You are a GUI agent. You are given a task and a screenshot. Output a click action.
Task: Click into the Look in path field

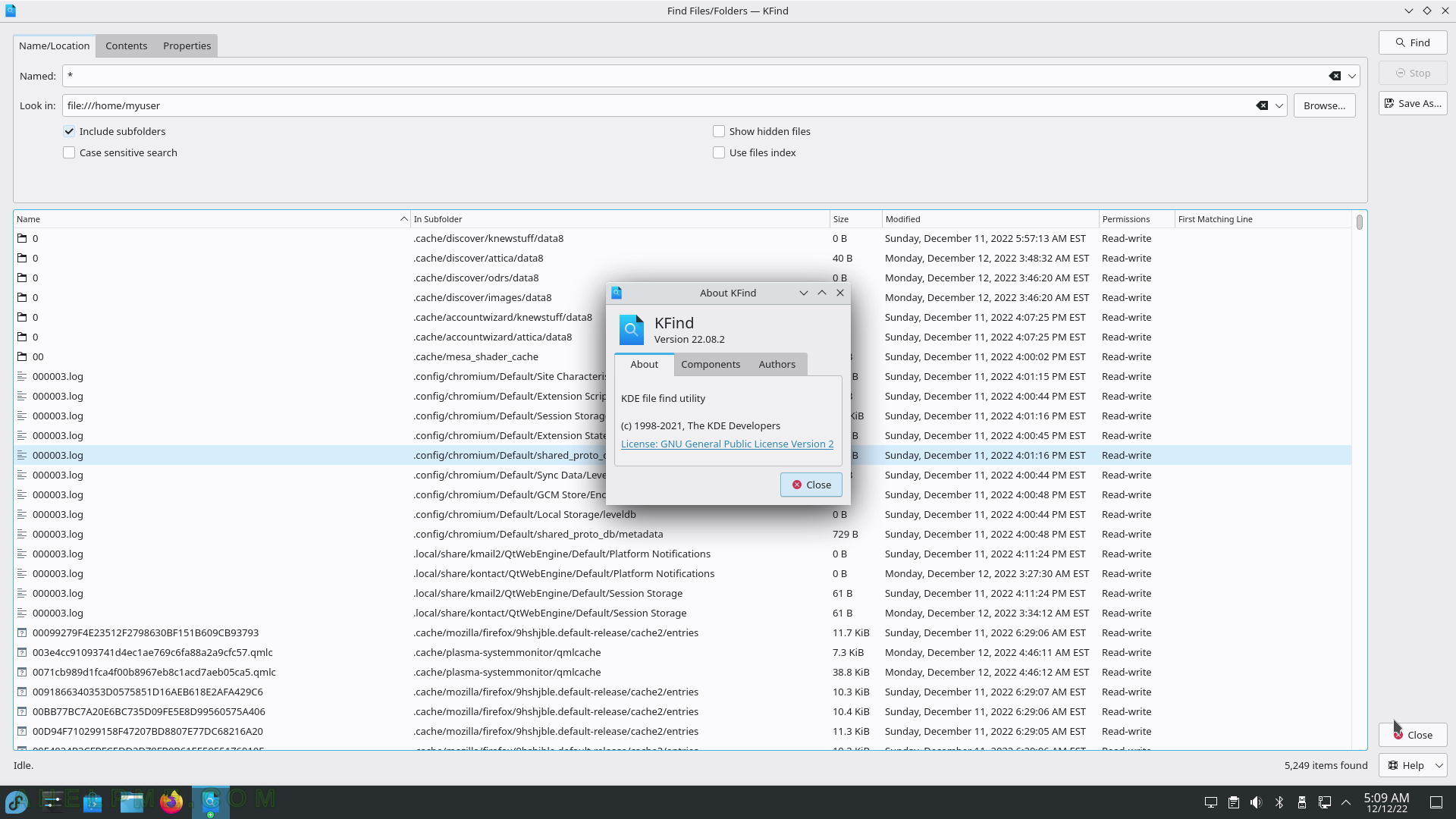pos(657,105)
